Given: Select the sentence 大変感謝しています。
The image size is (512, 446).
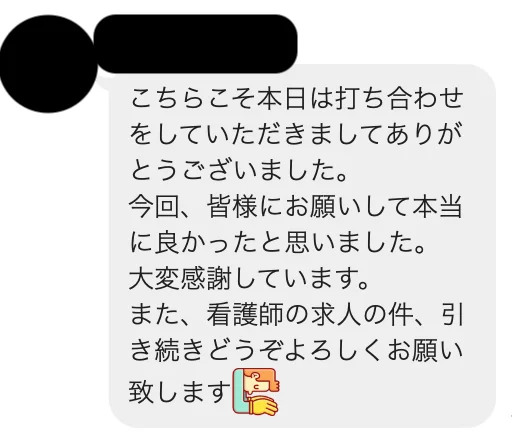Looking at the screenshot, I should (249, 279).
